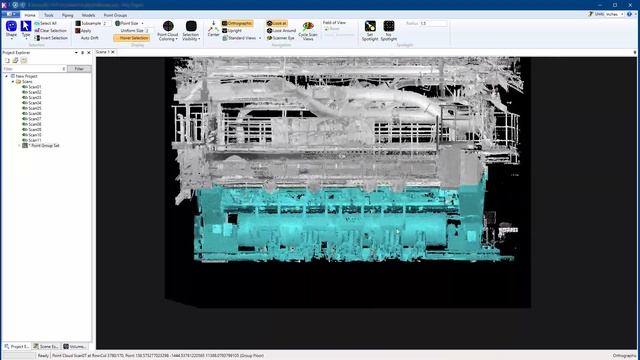This screenshot has width=640, height=360.
Task: Toggle the Upright option
Action: [x=232, y=31]
